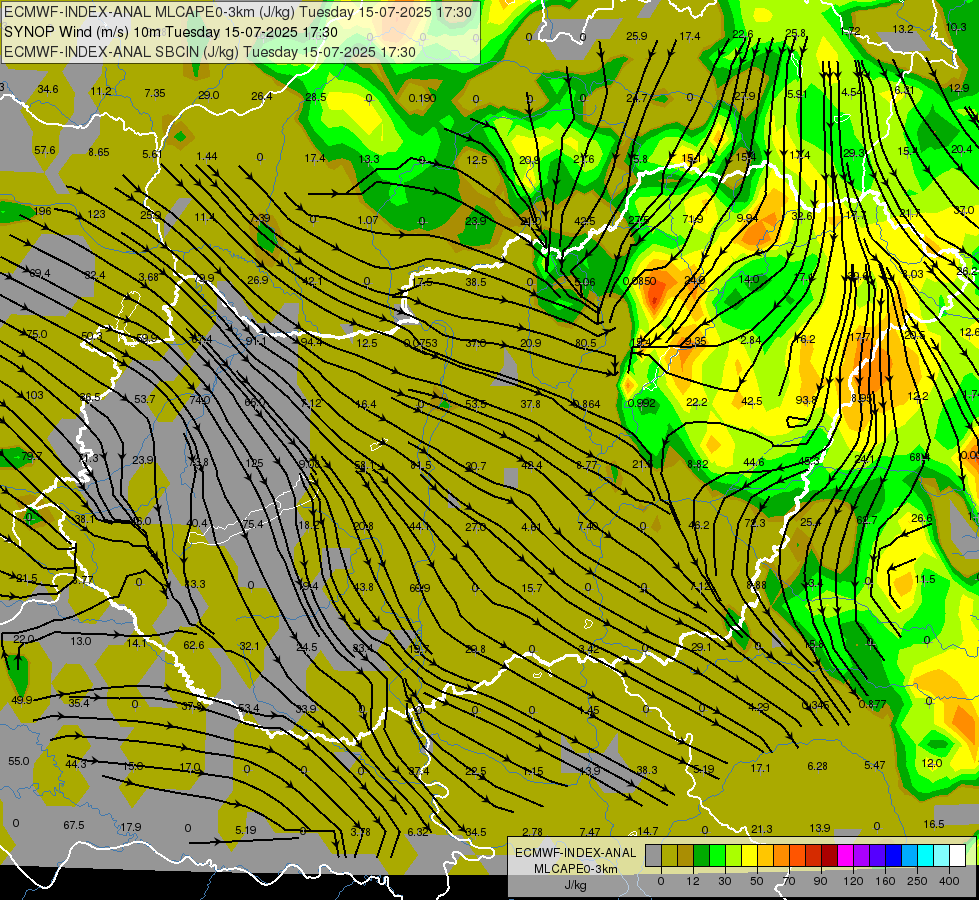Click the map value '15.7'
This screenshot has width=979, height=900.
point(531,588)
